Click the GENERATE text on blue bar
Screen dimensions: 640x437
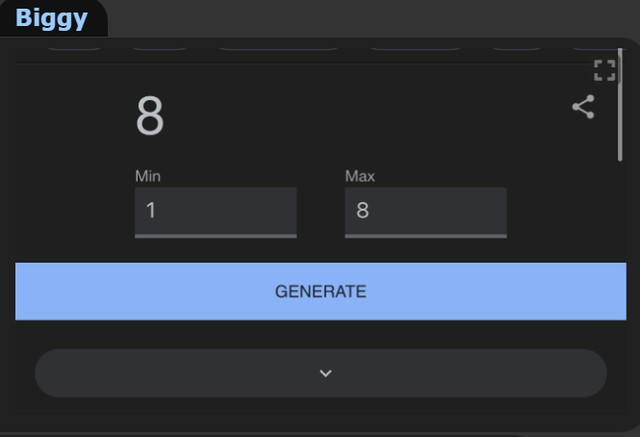(320, 291)
